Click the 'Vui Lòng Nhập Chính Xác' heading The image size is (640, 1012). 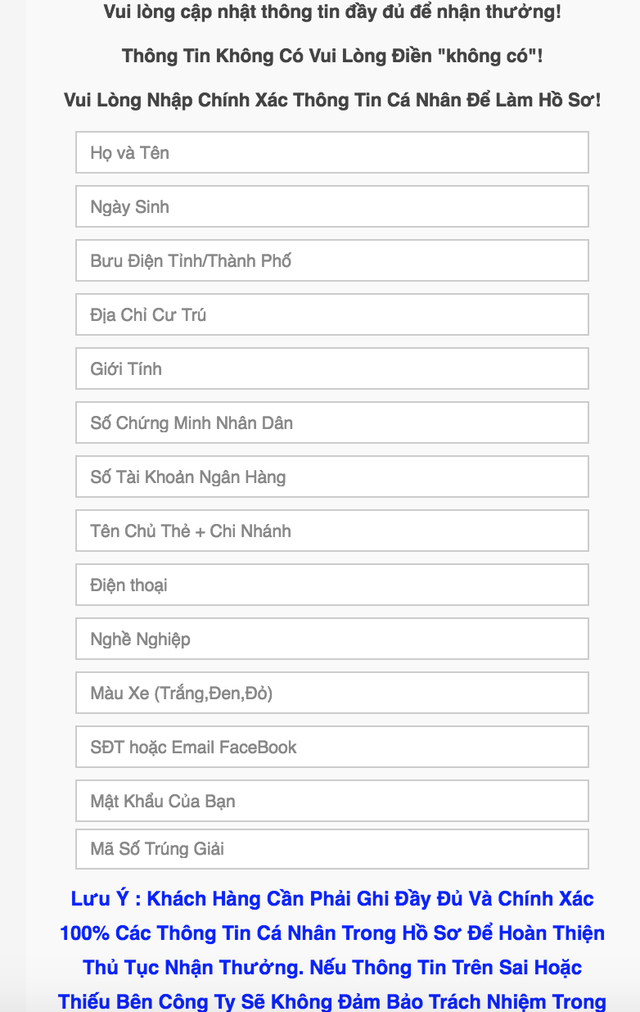(332, 100)
